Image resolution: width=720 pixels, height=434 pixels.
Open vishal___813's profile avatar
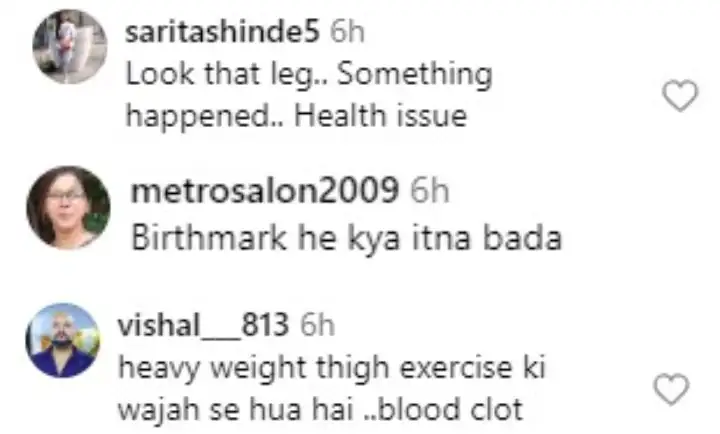(x=63, y=340)
